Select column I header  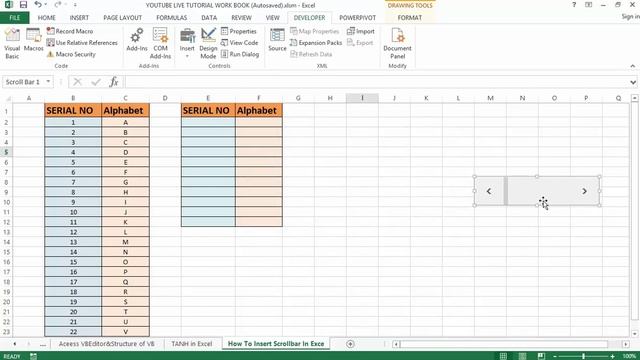click(362, 98)
